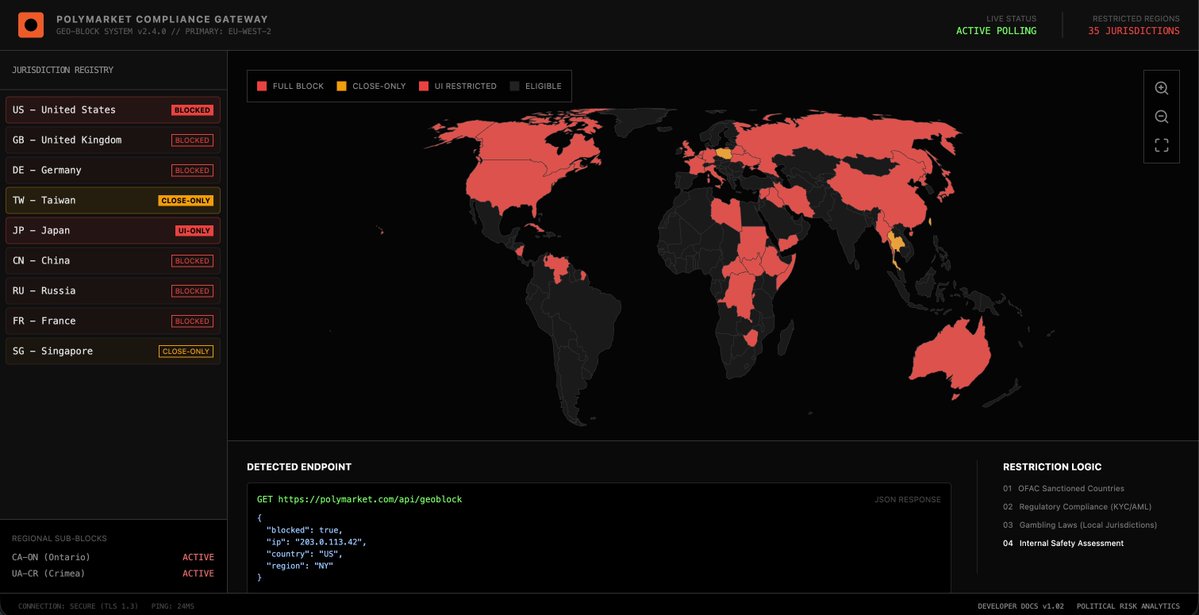Image resolution: width=1199 pixels, height=615 pixels.
Task: Click the RESTRICTION LOGIC heading
Action: point(1052,467)
